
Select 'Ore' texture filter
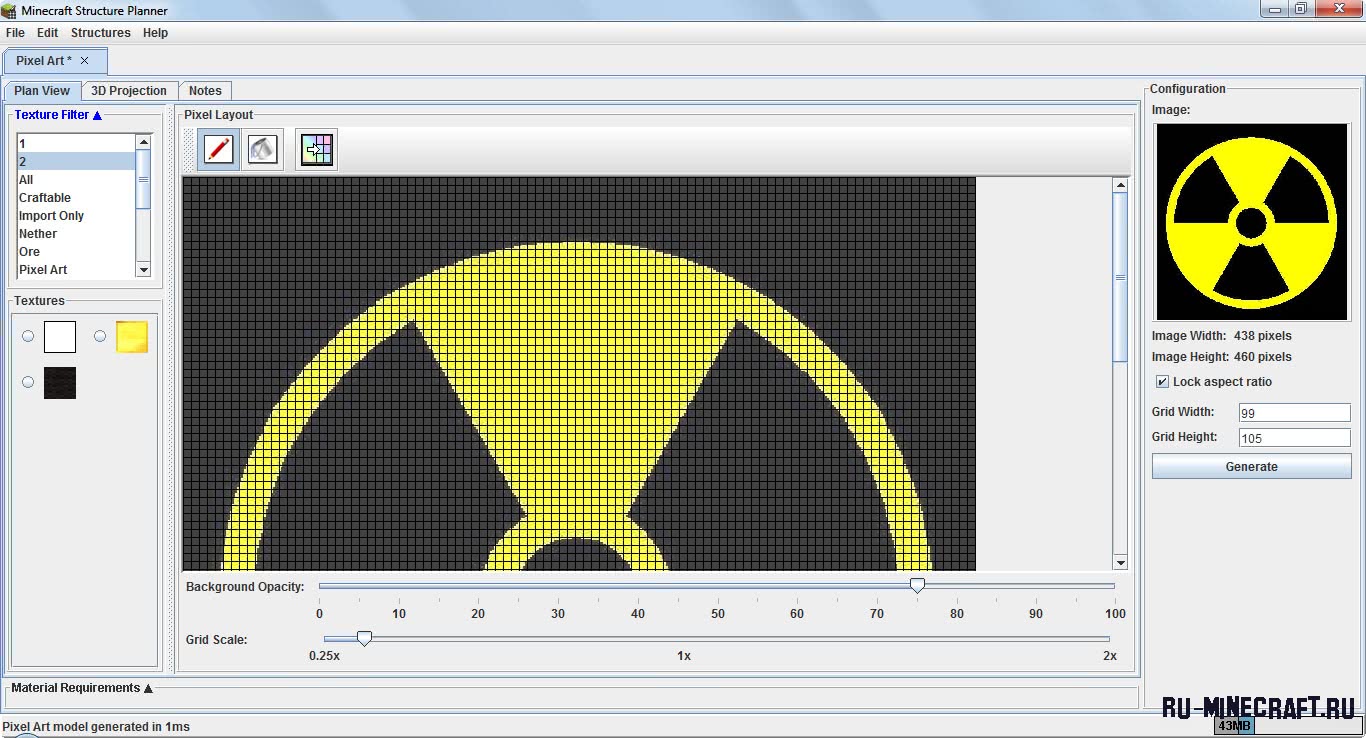[x=76, y=252]
